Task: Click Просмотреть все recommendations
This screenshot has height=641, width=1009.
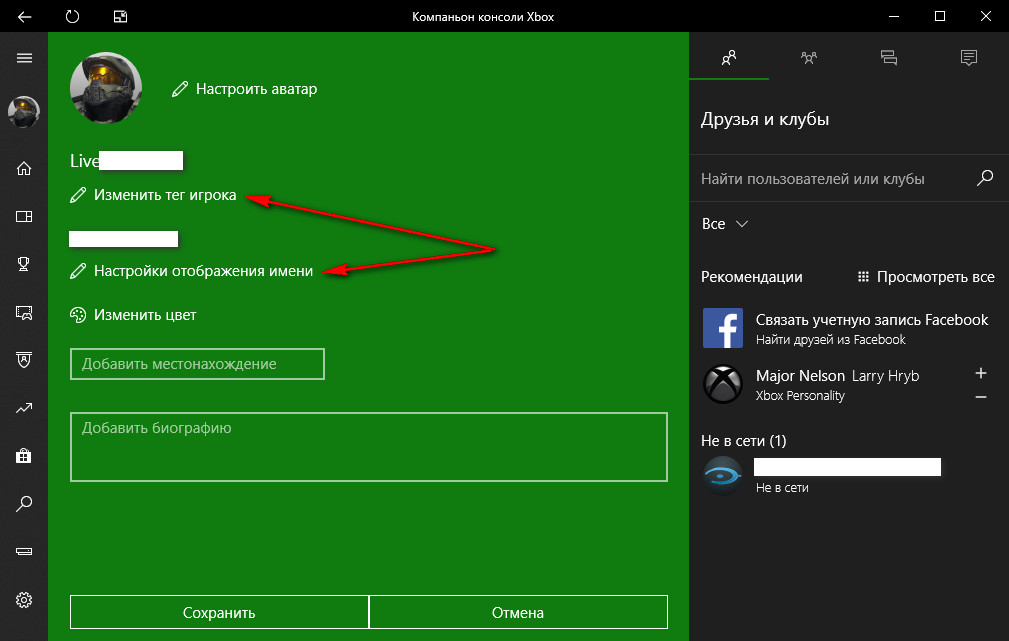Action: [926, 277]
